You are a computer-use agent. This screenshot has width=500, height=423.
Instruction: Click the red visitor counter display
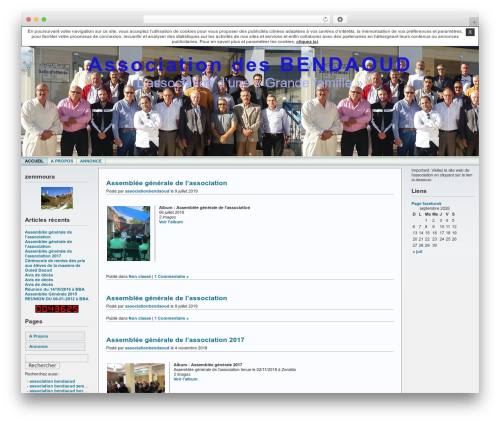[57, 309]
